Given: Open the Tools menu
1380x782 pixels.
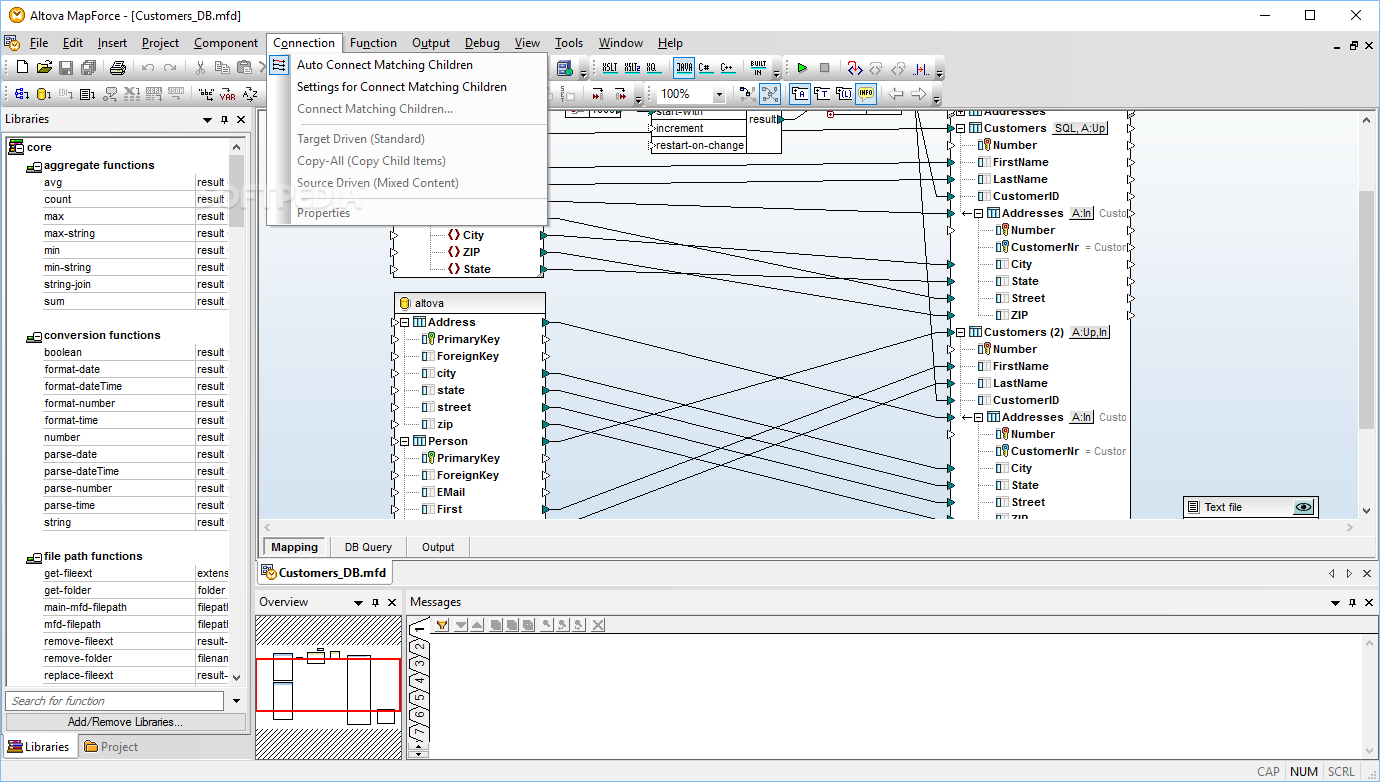Looking at the screenshot, I should [x=569, y=43].
